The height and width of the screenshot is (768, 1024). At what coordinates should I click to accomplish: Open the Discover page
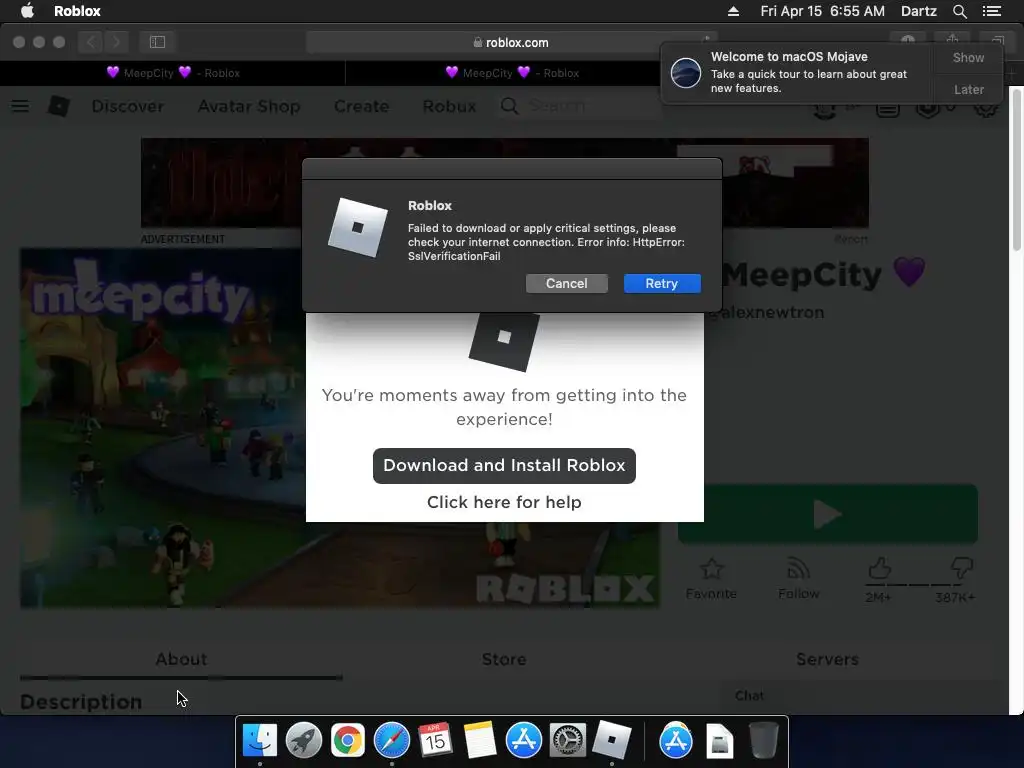127,106
